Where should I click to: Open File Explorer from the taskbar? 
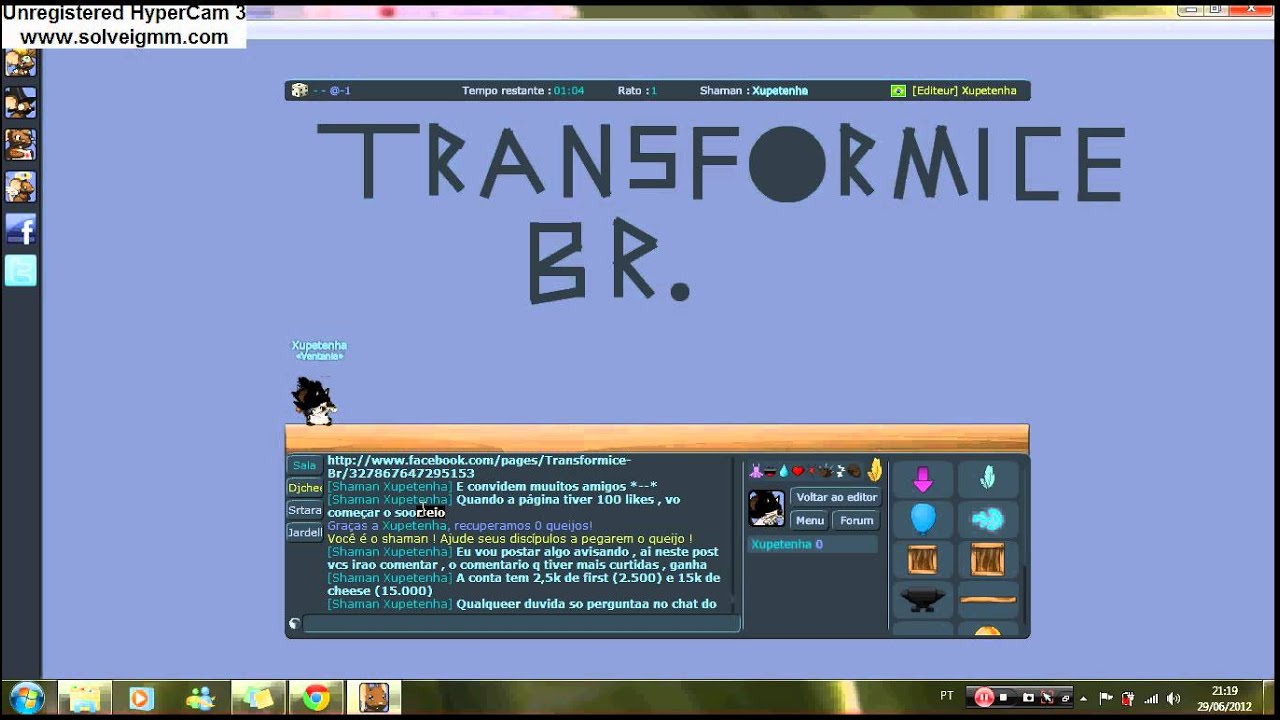[84, 697]
